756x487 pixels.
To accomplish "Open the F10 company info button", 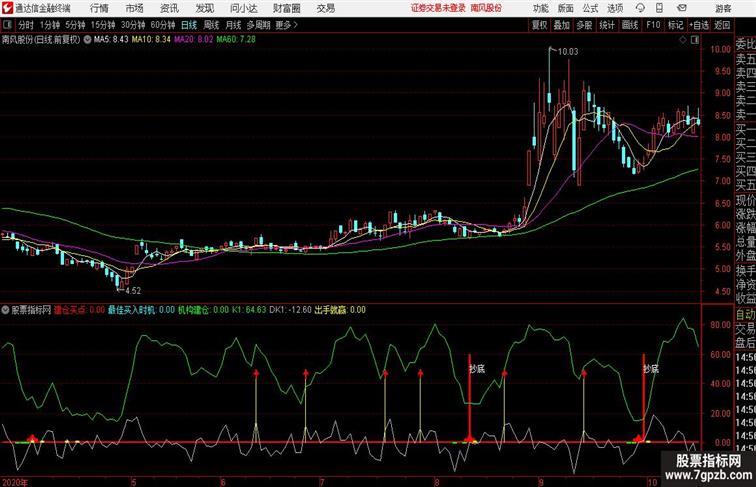I will click(653, 25).
